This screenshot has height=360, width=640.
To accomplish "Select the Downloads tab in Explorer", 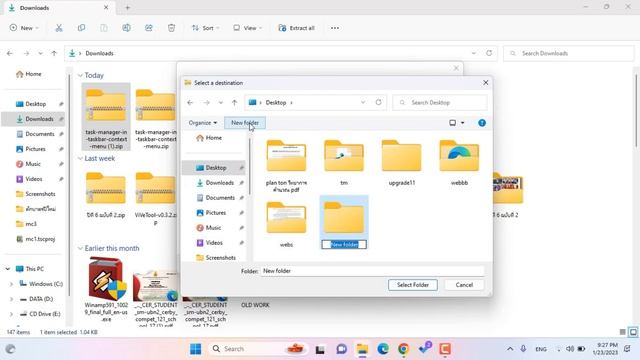I will [59, 8].
